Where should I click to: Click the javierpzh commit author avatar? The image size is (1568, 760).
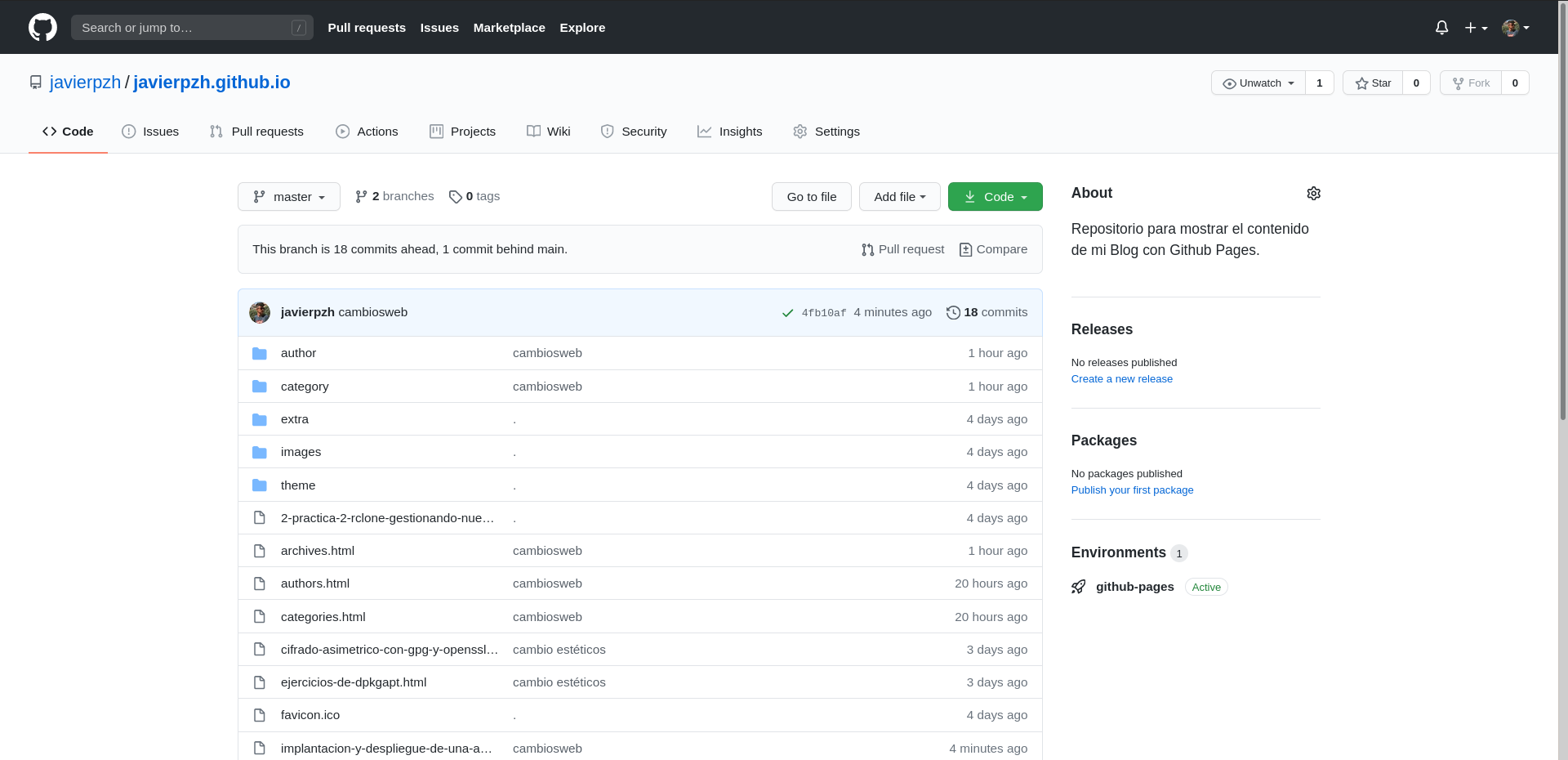tap(260, 312)
